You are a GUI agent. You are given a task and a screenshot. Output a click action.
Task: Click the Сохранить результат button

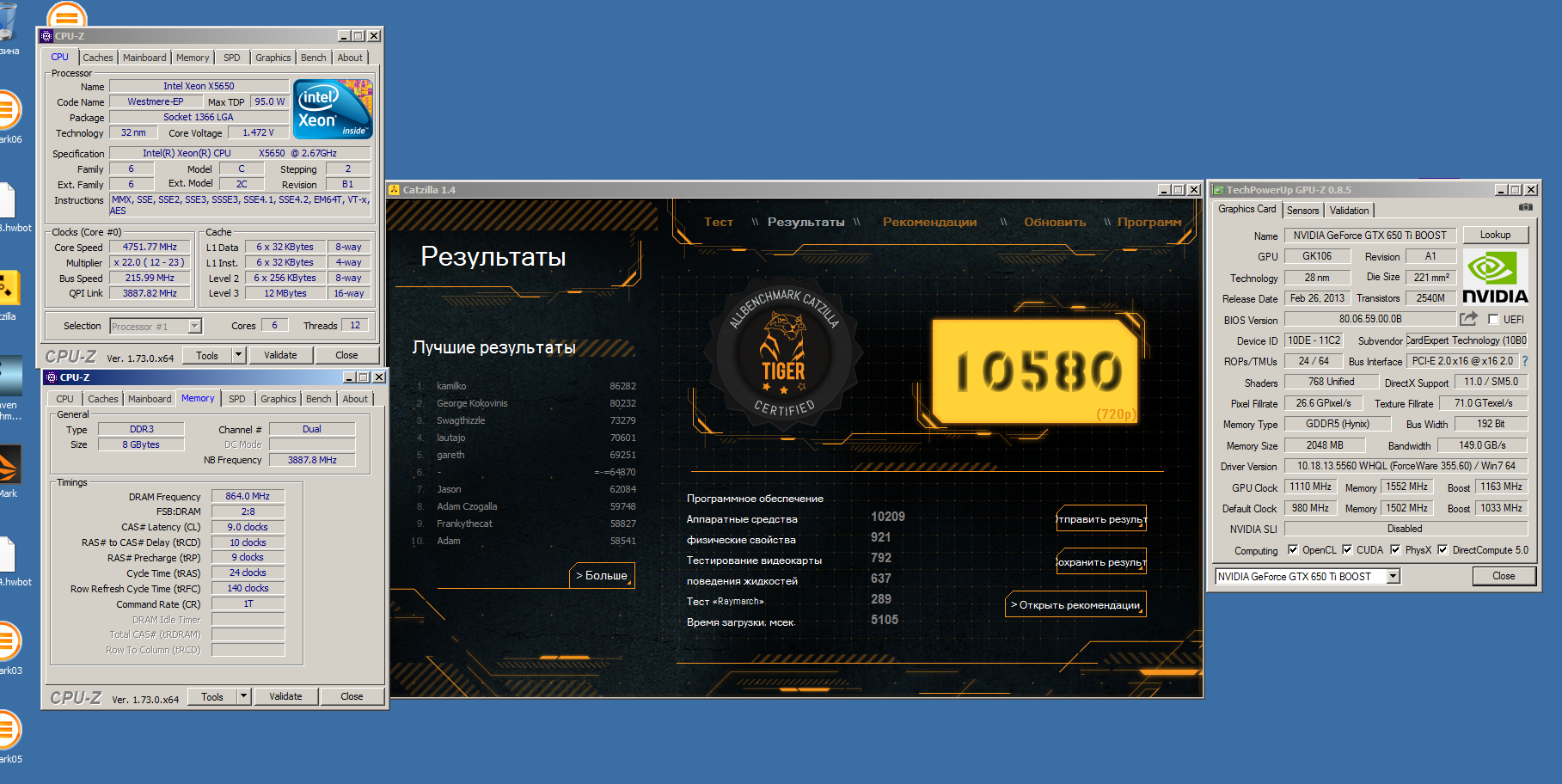pyautogui.click(x=1101, y=562)
